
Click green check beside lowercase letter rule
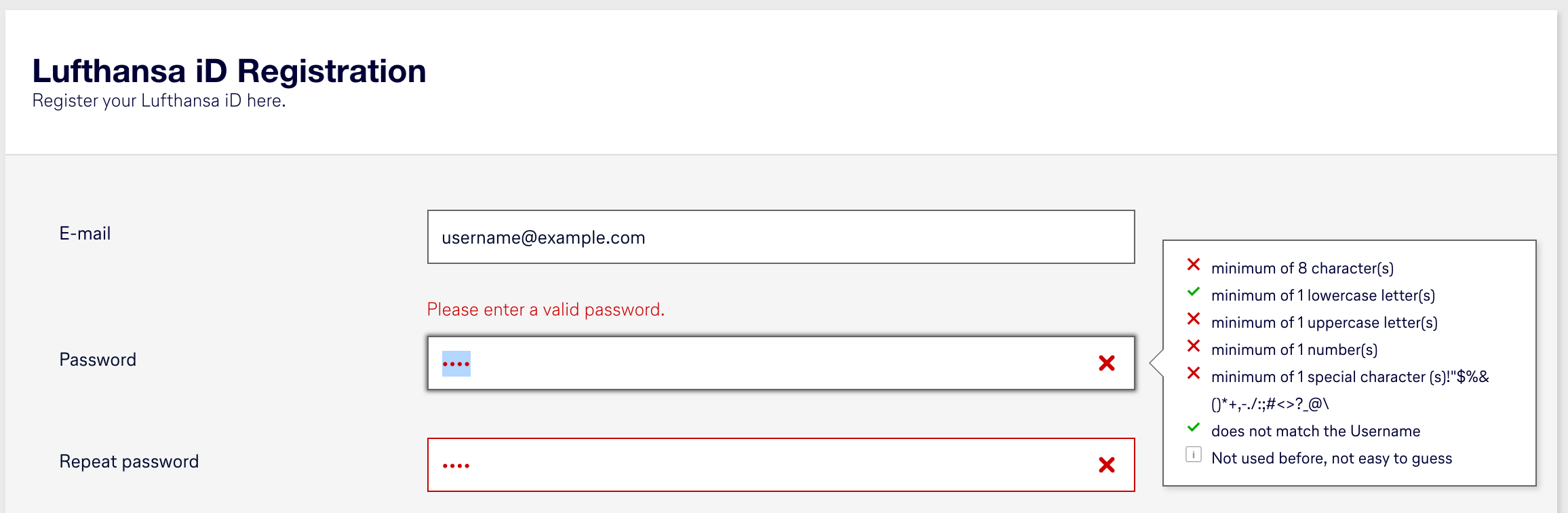pyautogui.click(x=1194, y=292)
